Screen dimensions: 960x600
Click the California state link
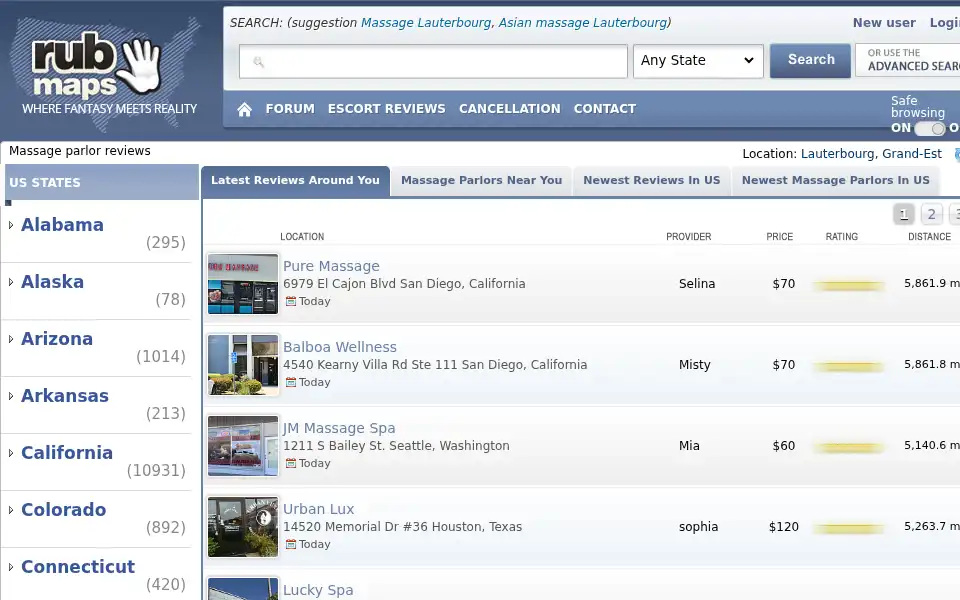[67, 452]
